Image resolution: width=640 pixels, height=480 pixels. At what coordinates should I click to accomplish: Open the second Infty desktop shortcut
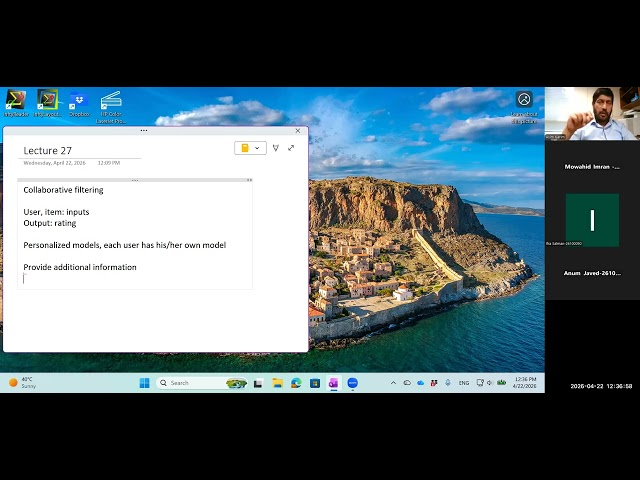click(48, 103)
